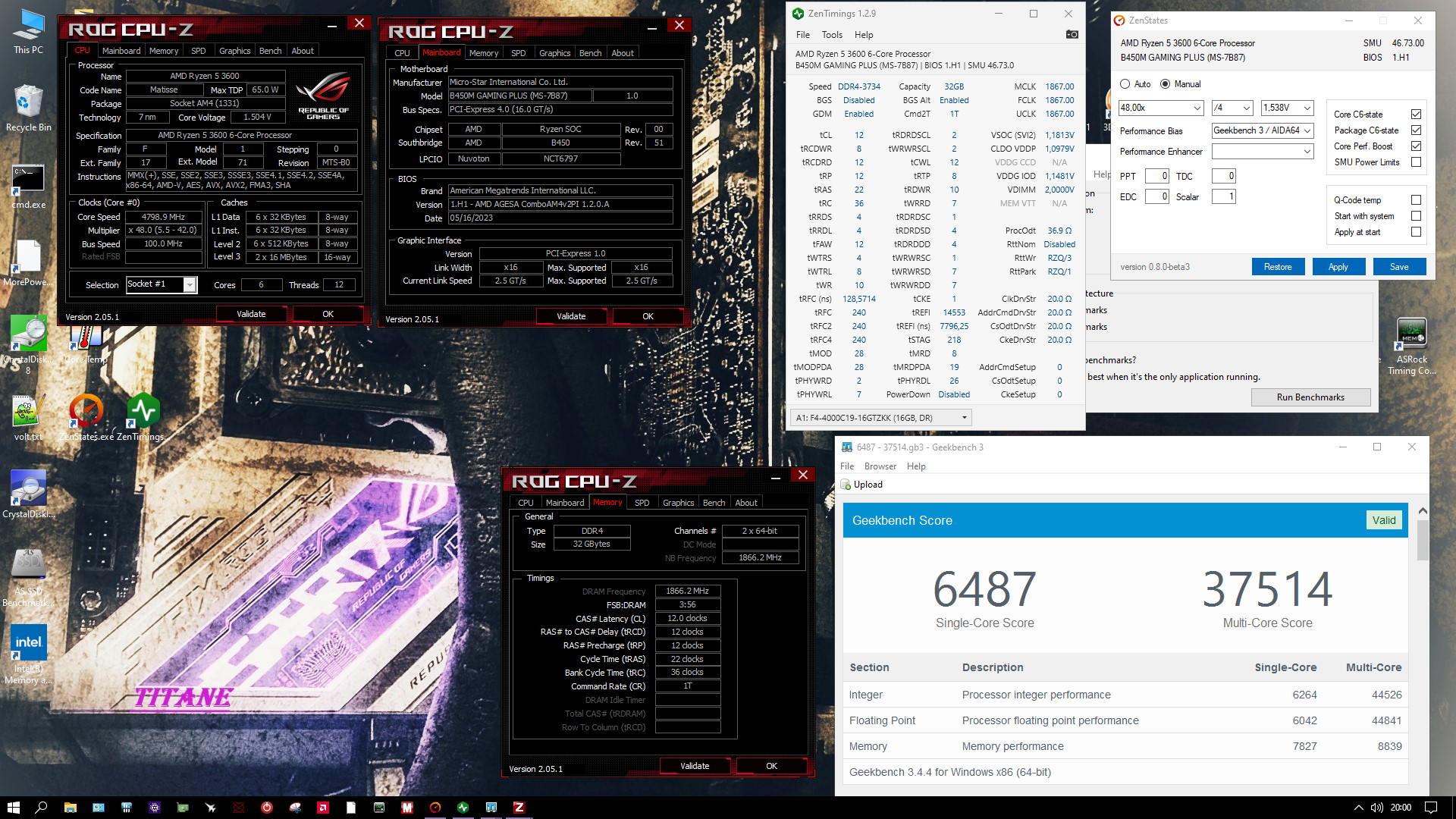This screenshot has width=1456, height=819.
Task: Click the orange gauge ZenStates taskbar icon
Action: 435,808
